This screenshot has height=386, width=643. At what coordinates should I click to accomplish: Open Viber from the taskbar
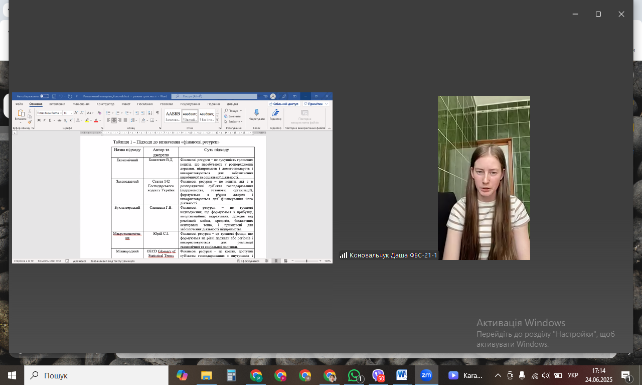point(378,375)
